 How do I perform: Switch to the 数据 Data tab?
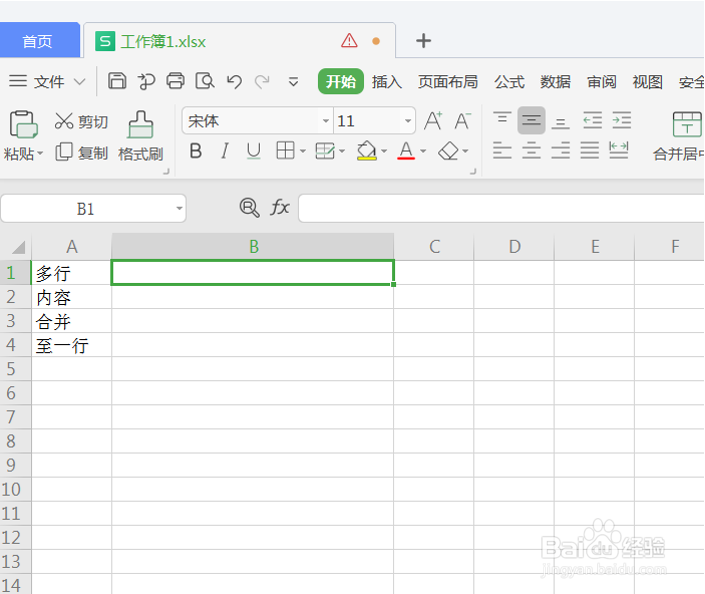tap(555, 82)
